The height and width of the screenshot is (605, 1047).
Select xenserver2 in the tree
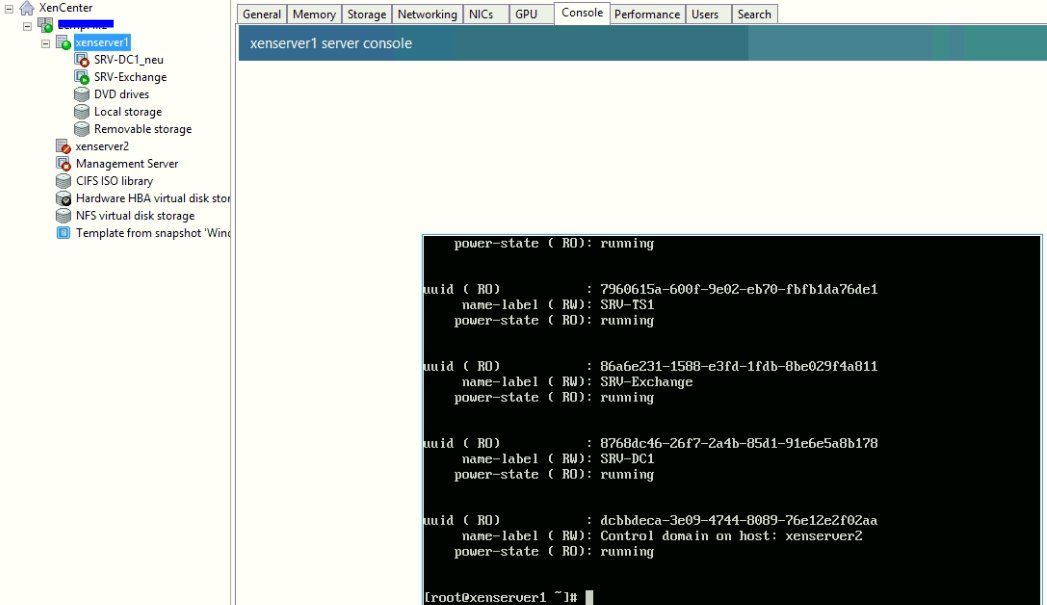point(102,146)
